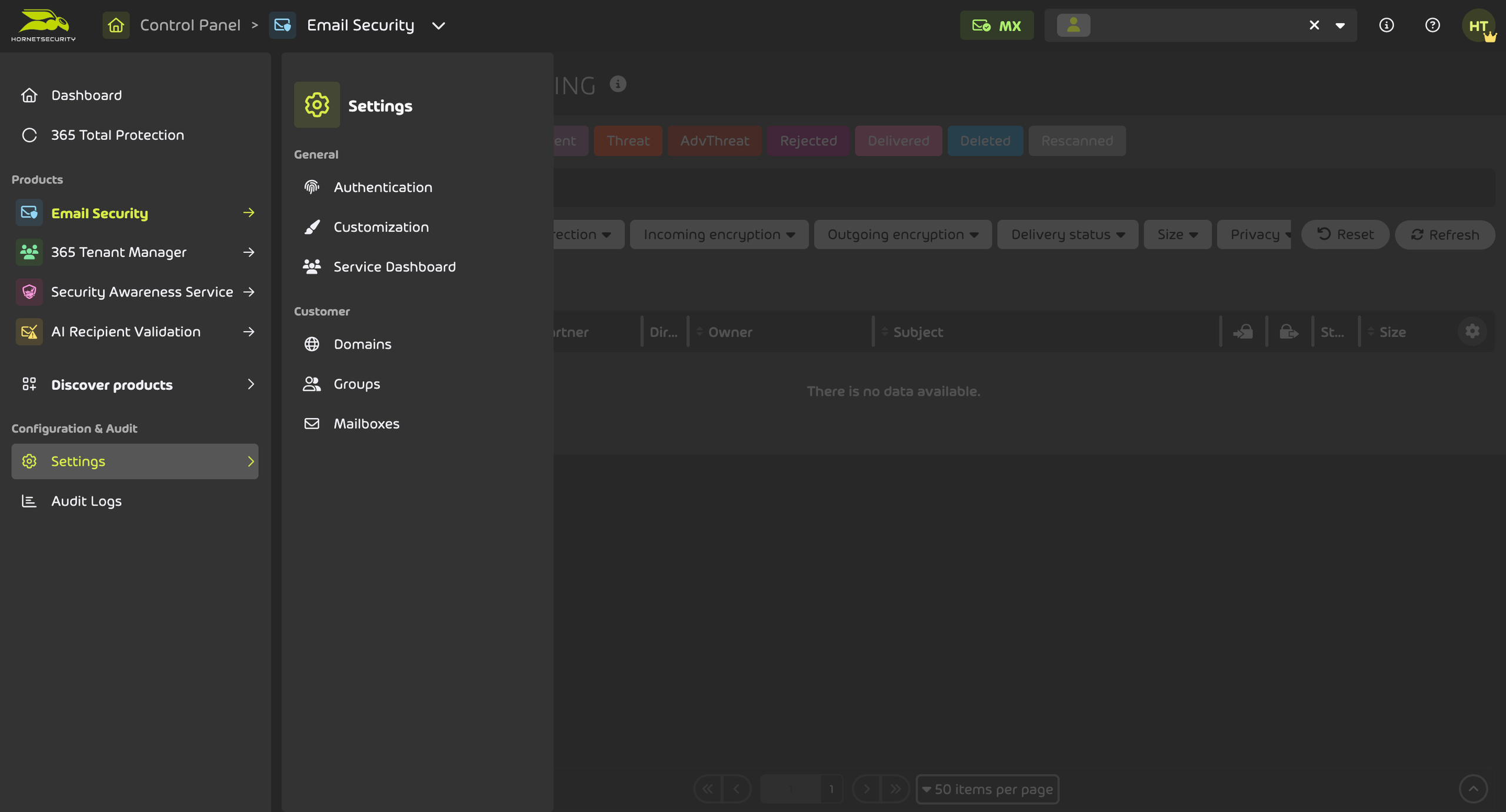Open AI Recipient Validation
The width and height of the screenshot is (1506, 812).
[125, 332]
